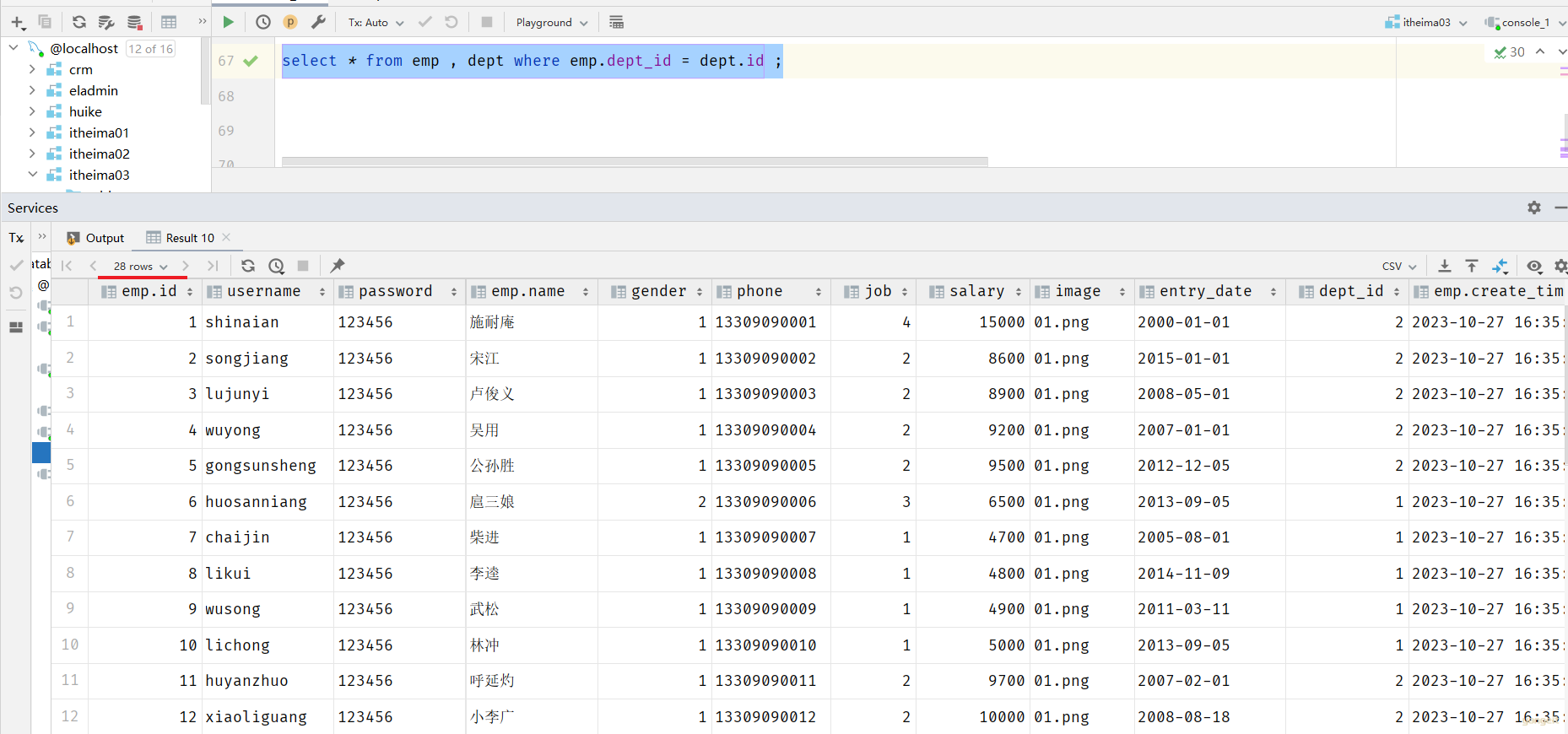Click the in-editor results table icon

coord(617,22)
